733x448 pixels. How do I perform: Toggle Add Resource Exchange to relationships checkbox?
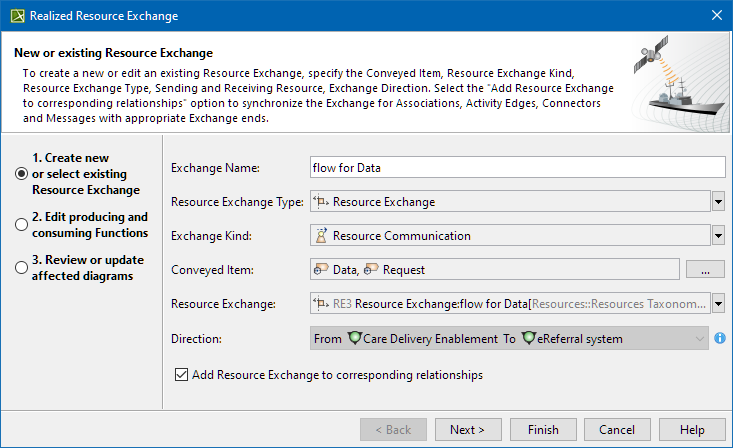[x=181, y=376]
